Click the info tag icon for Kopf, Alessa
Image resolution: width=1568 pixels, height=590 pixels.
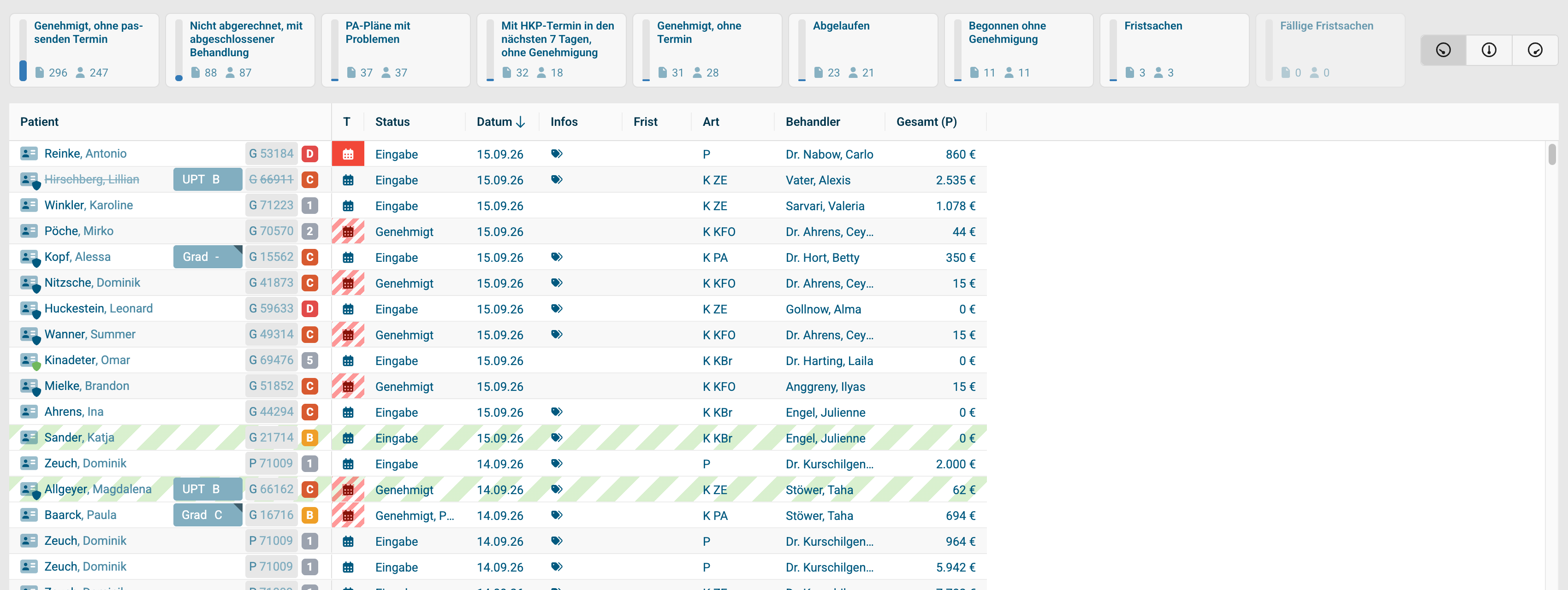coord(556,257)
